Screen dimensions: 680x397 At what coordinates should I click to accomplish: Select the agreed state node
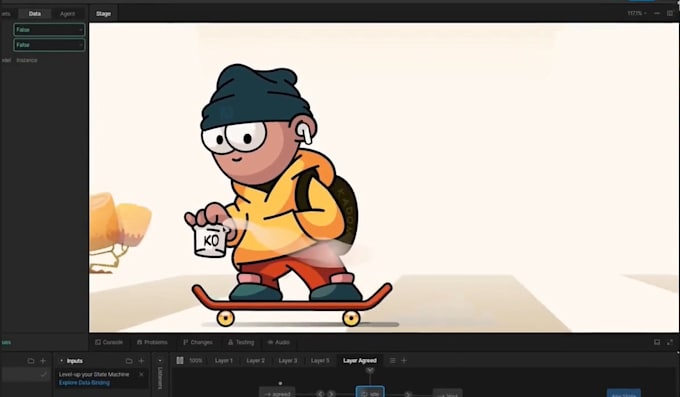[277, 393]
